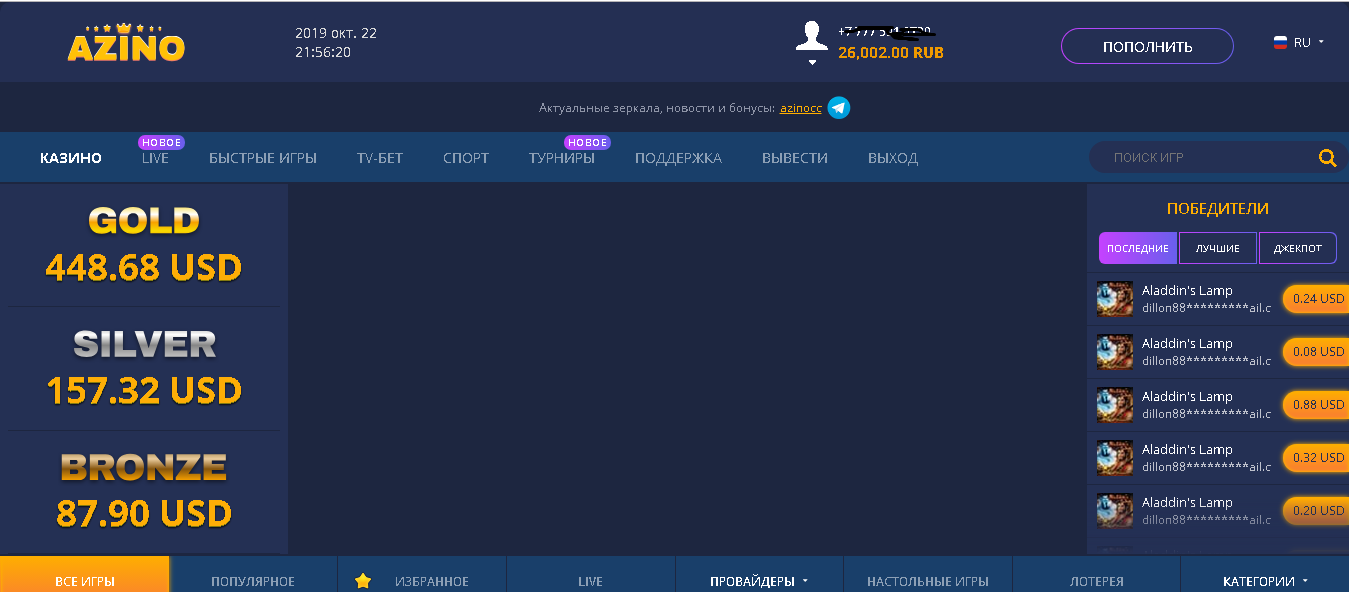Focus the Поиск игр search field
This screenshot has height=592, width=1349.
coord(1205,157)
